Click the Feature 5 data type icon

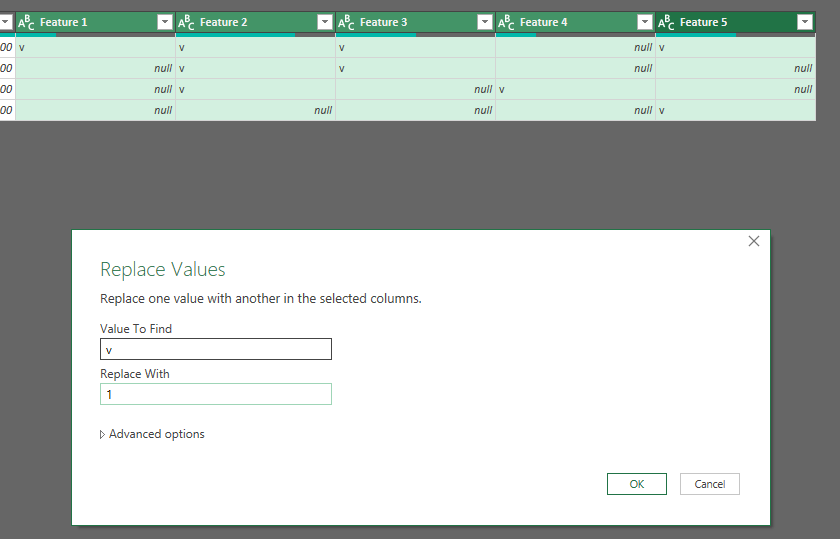pyautogui.click(x=666, y=23)
